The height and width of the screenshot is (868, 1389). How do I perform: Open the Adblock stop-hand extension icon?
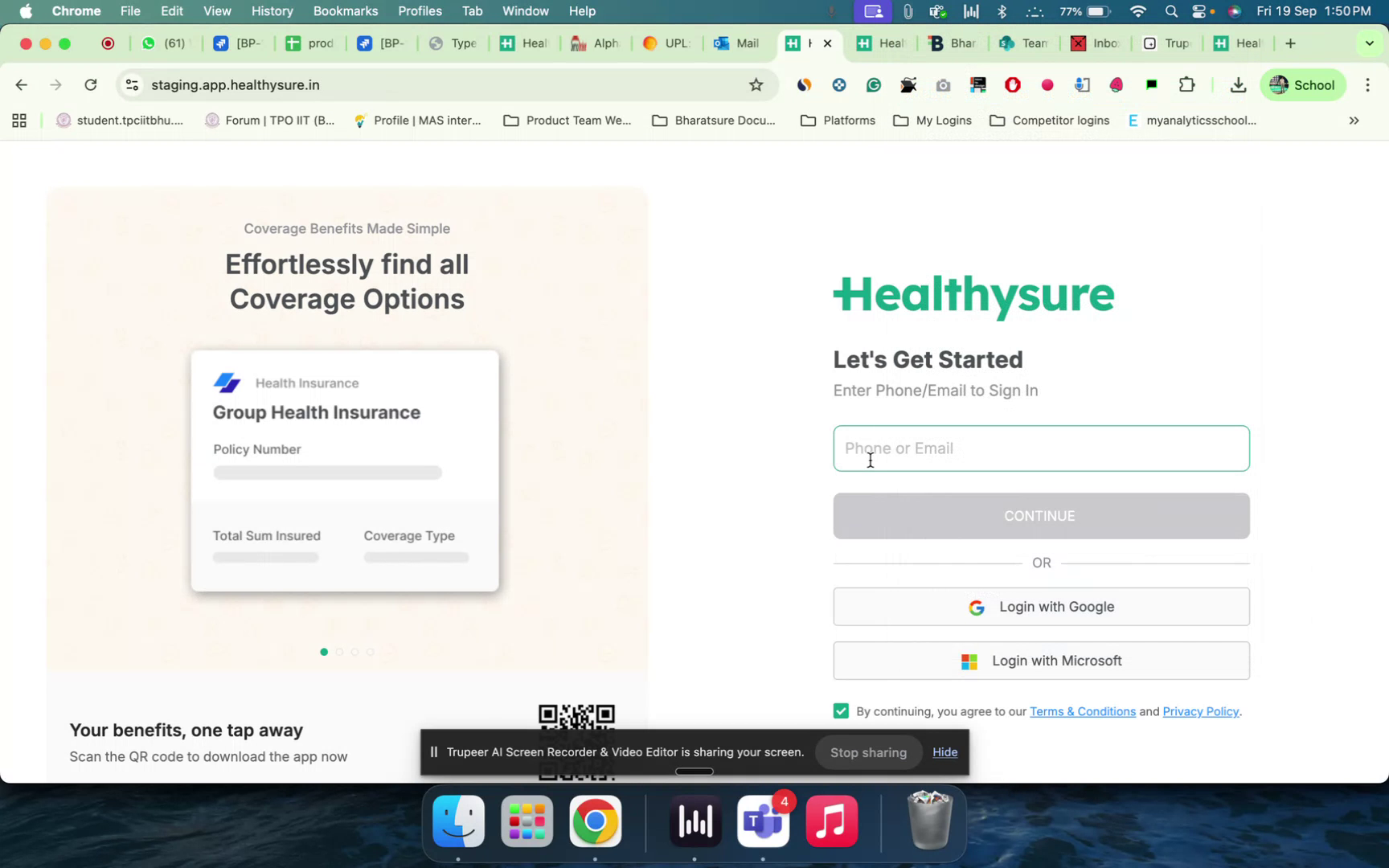point(1012,84)
